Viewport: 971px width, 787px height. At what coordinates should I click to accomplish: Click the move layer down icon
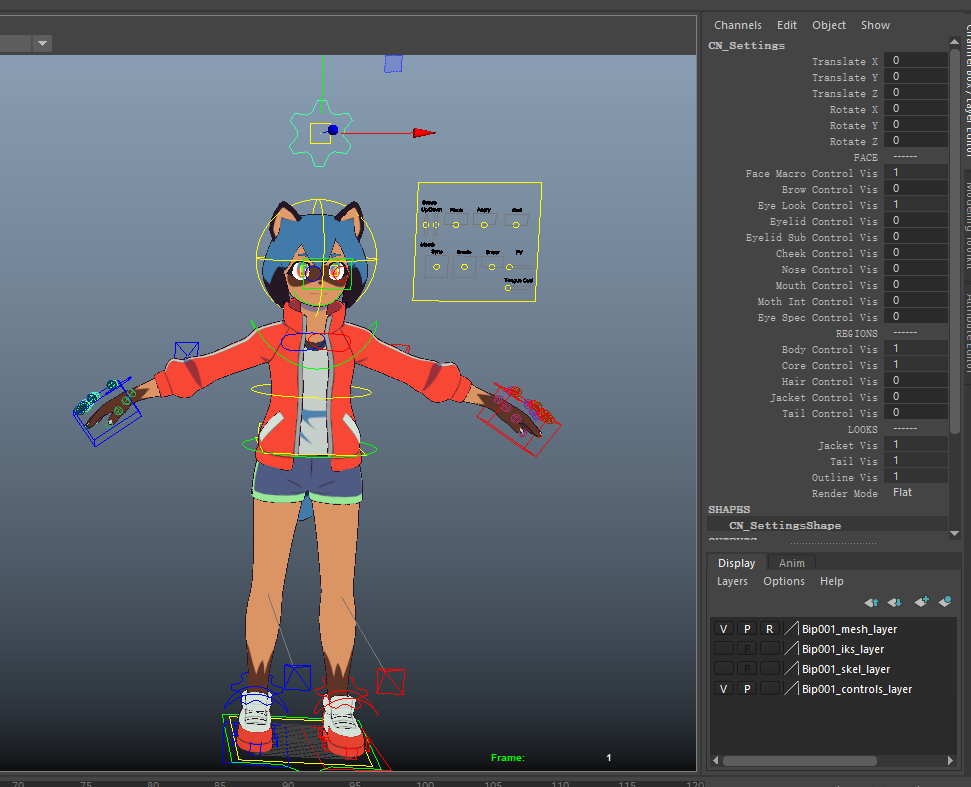(895, 603)
